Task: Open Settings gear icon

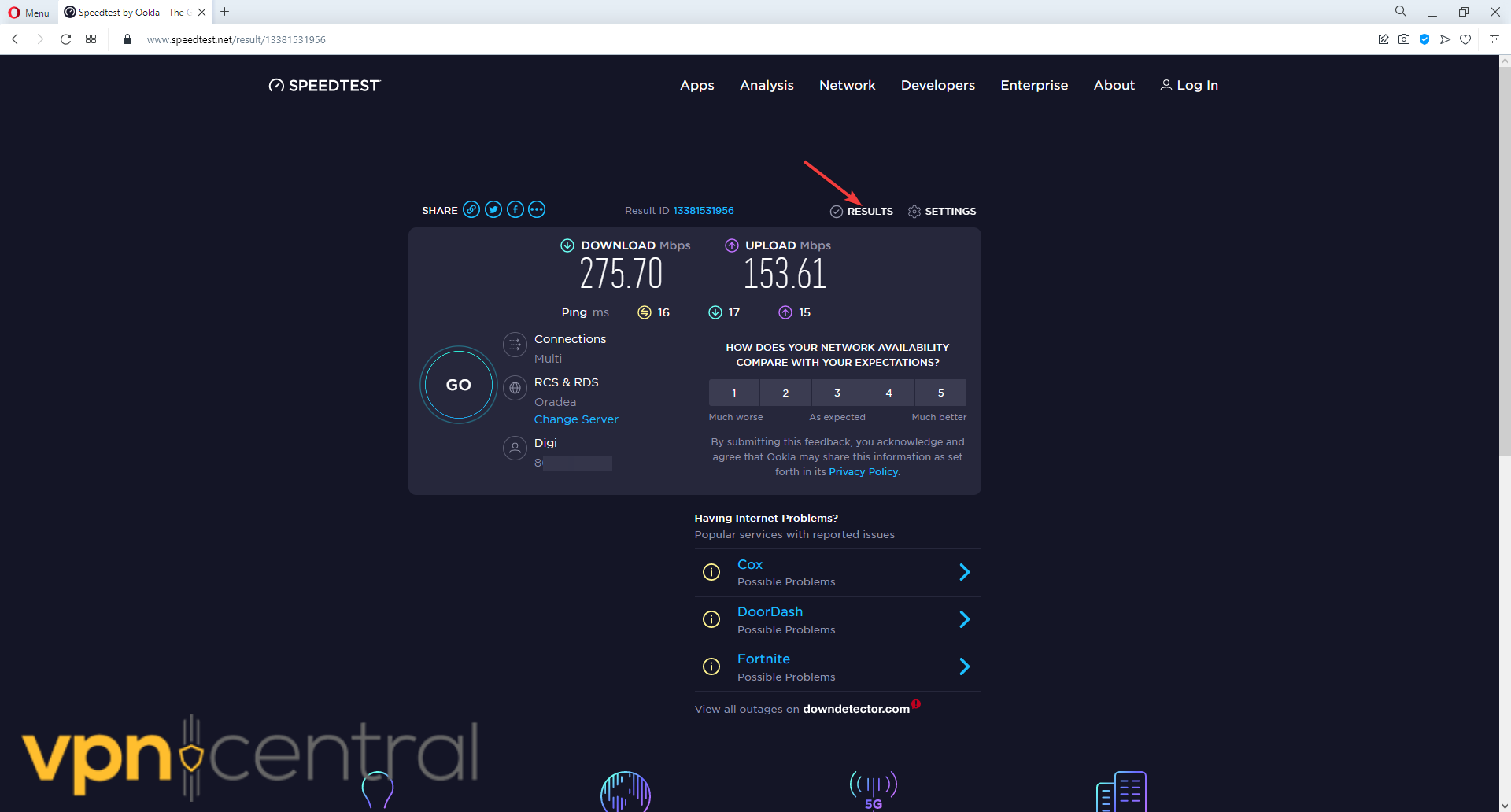Action: [914, 212]
